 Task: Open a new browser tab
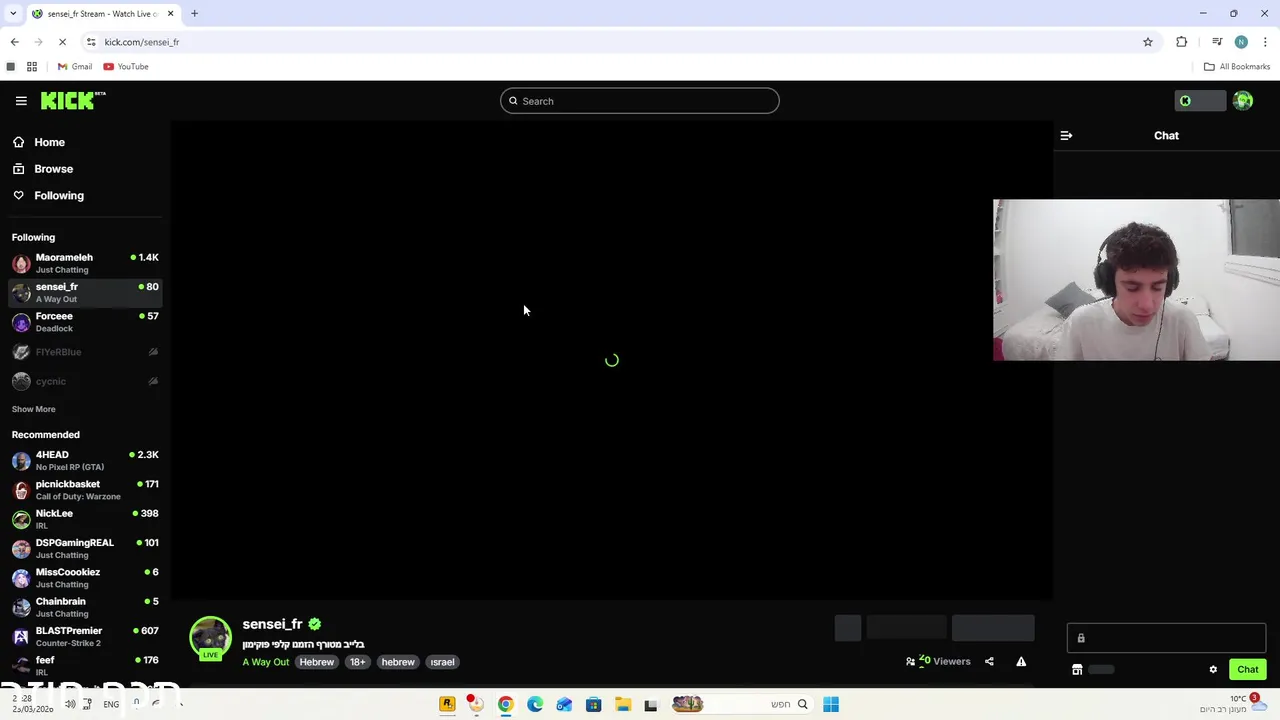coord(195,14)
